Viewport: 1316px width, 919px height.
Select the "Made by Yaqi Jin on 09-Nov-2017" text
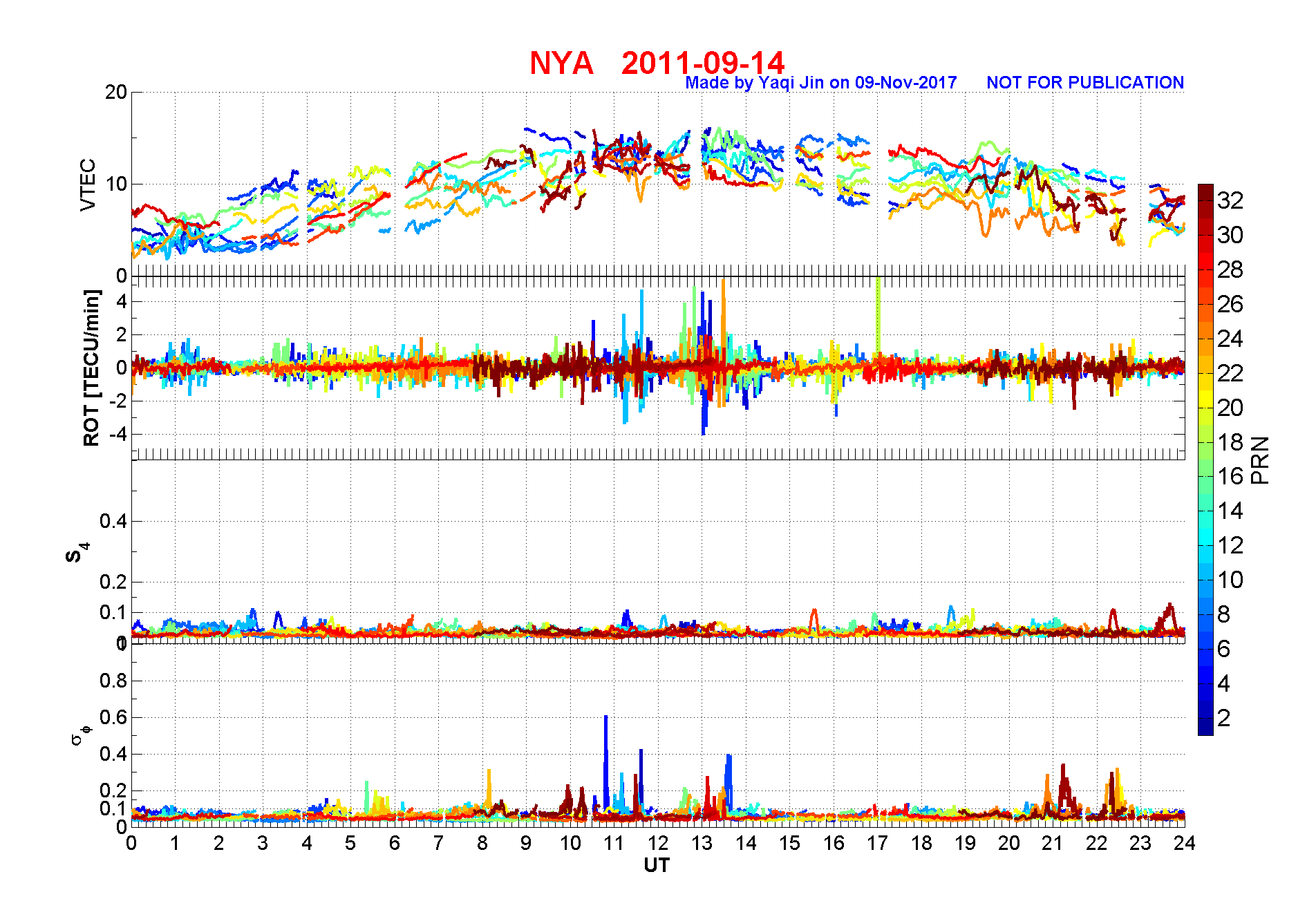click(x=821, y=83)
